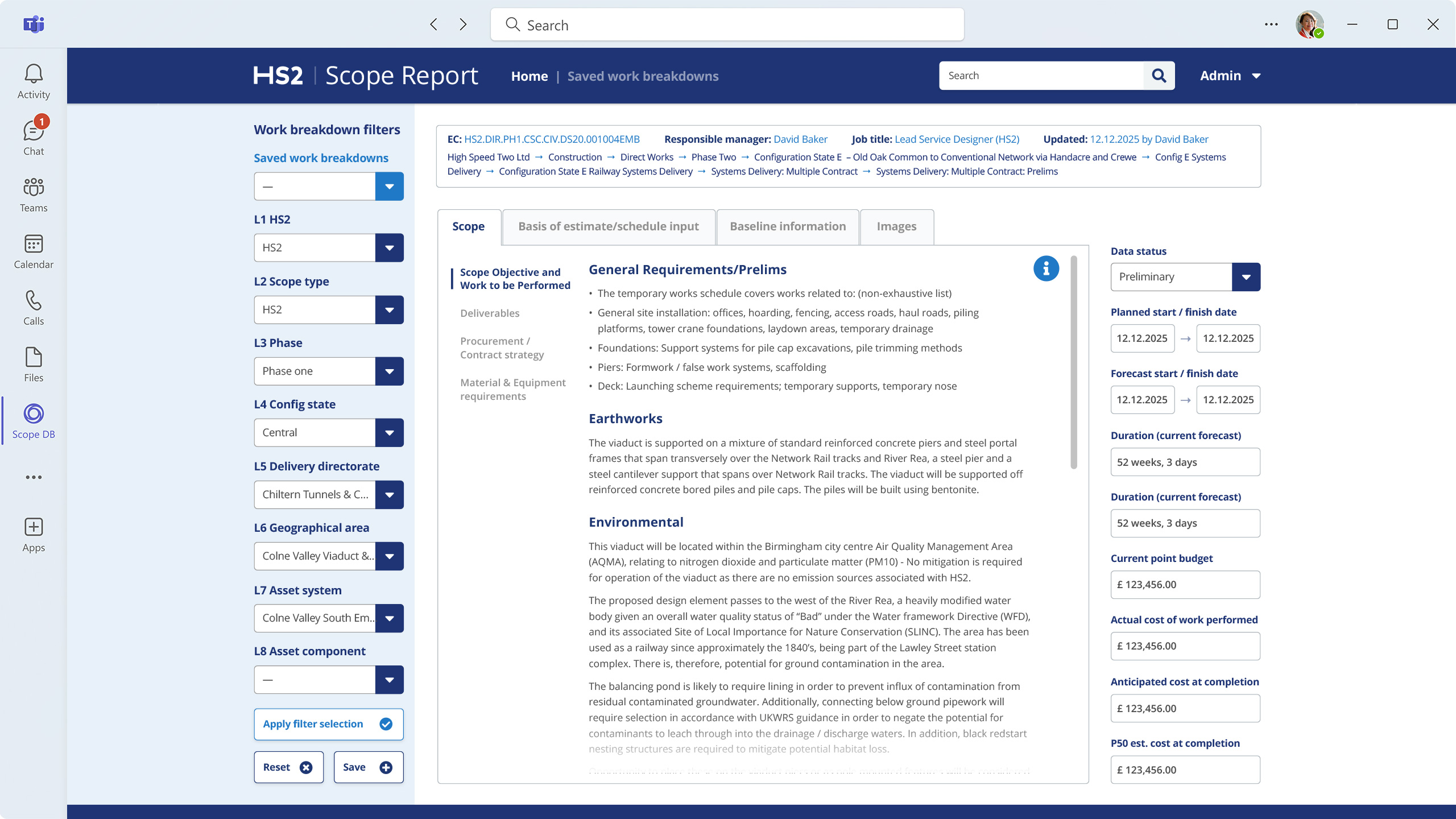Select Procurement / Contract strategy section
This screenshot has height=819, width=1456.
click(x=502, y=348)
